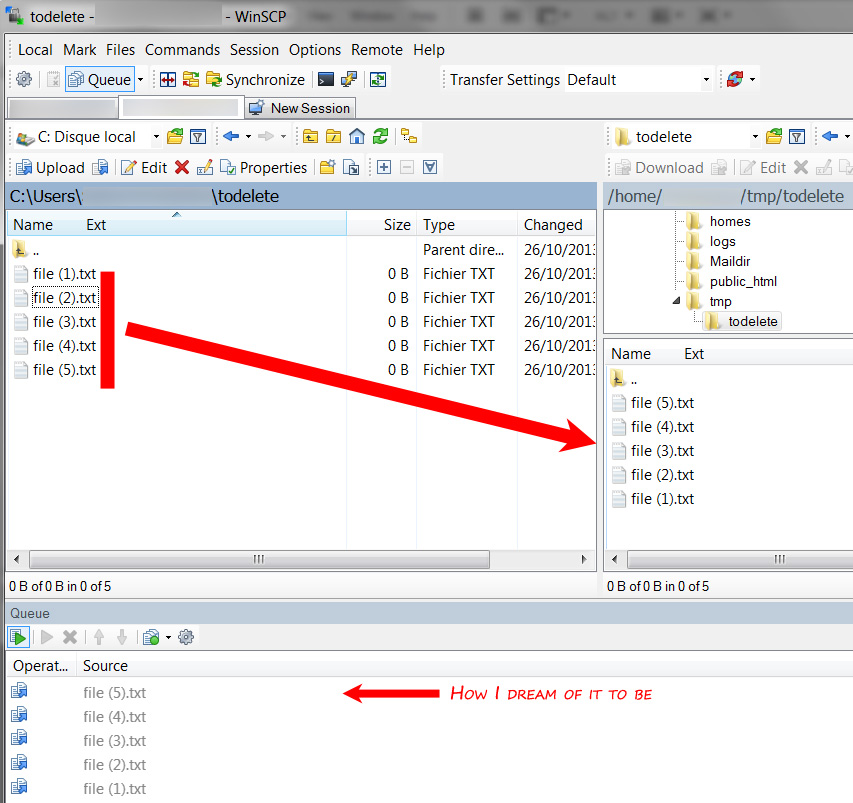Click the local panel horizontal scrollbar
Image resolution: width=853 pixels, height=803 pixels.
[300, 560]
